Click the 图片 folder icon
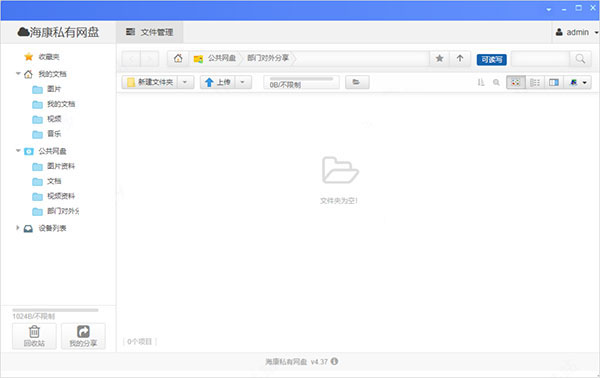Screen dimensions: 600x378 [38, 90]
